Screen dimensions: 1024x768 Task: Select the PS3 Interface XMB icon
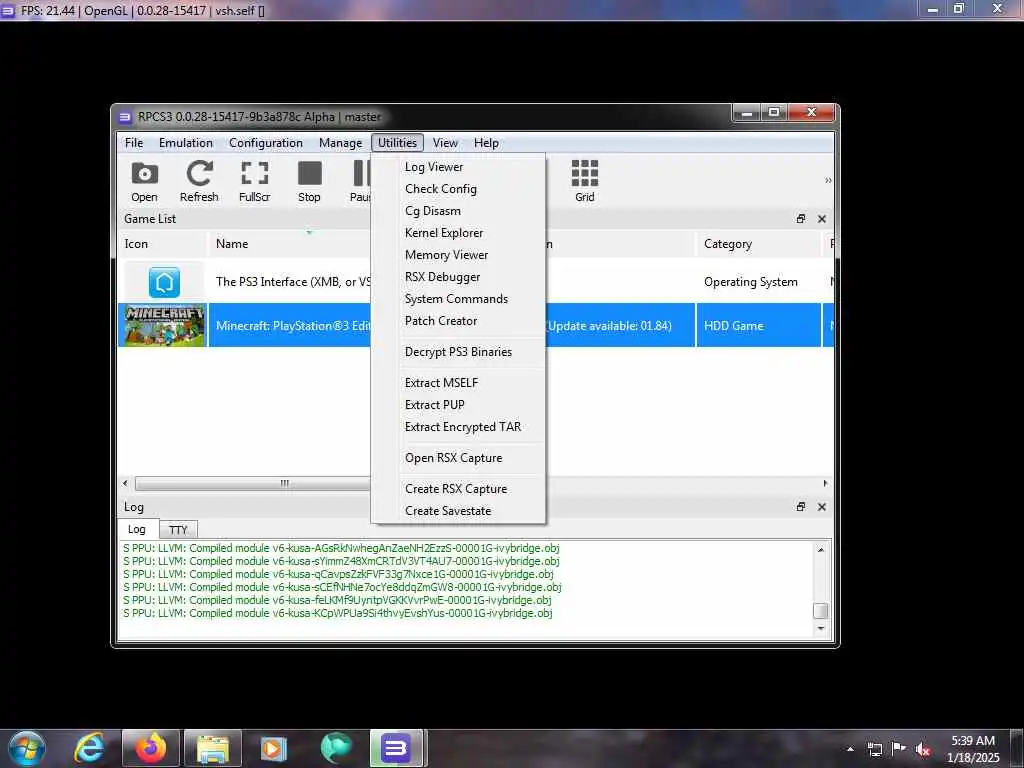[x=164, y=282]
